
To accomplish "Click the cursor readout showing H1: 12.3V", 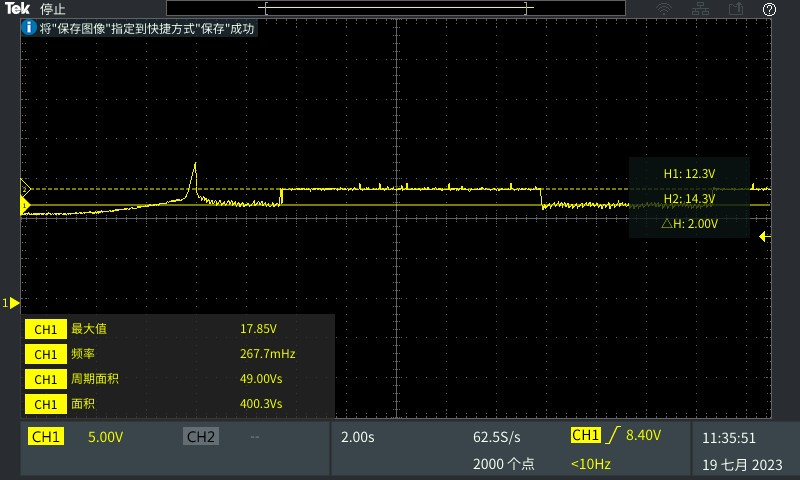I will pos(689,174).
